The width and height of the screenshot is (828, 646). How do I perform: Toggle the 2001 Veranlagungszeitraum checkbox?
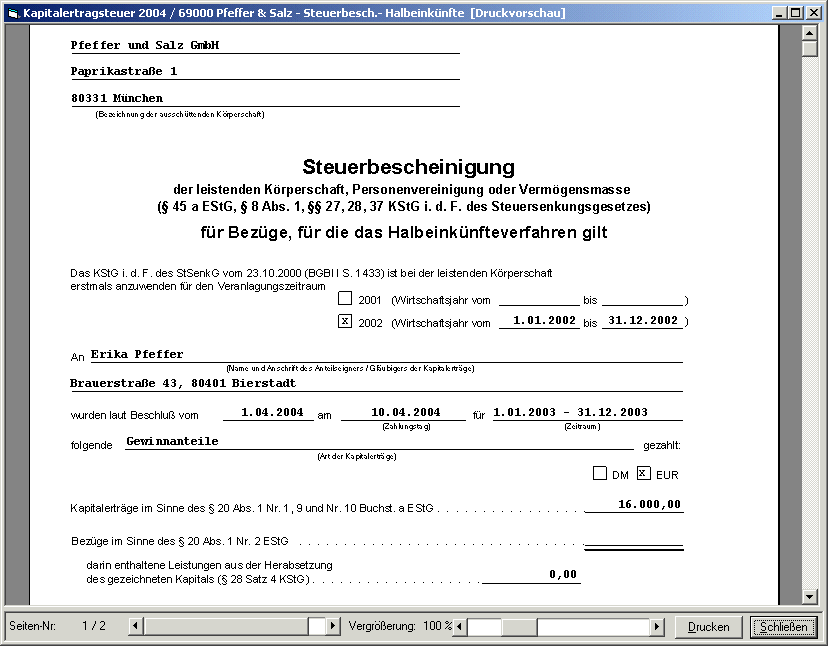[x=345, y=298]
